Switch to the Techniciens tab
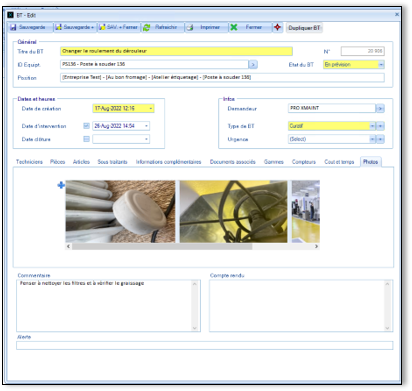 (29, 162)
